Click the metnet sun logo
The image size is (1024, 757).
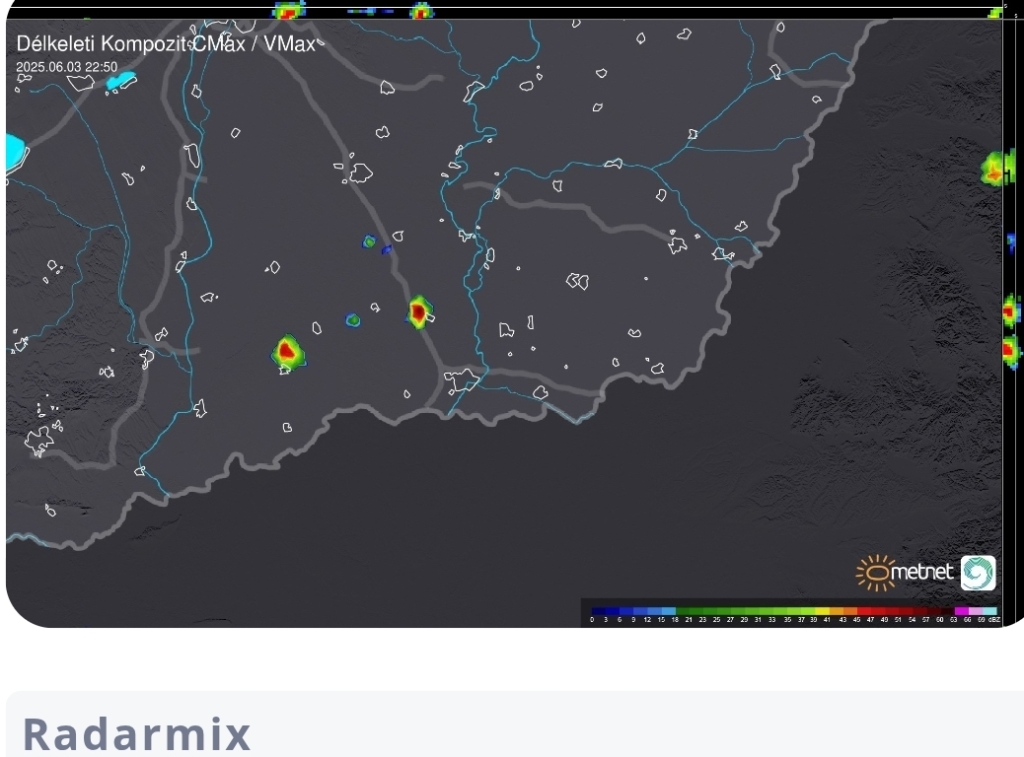[875, 572]
